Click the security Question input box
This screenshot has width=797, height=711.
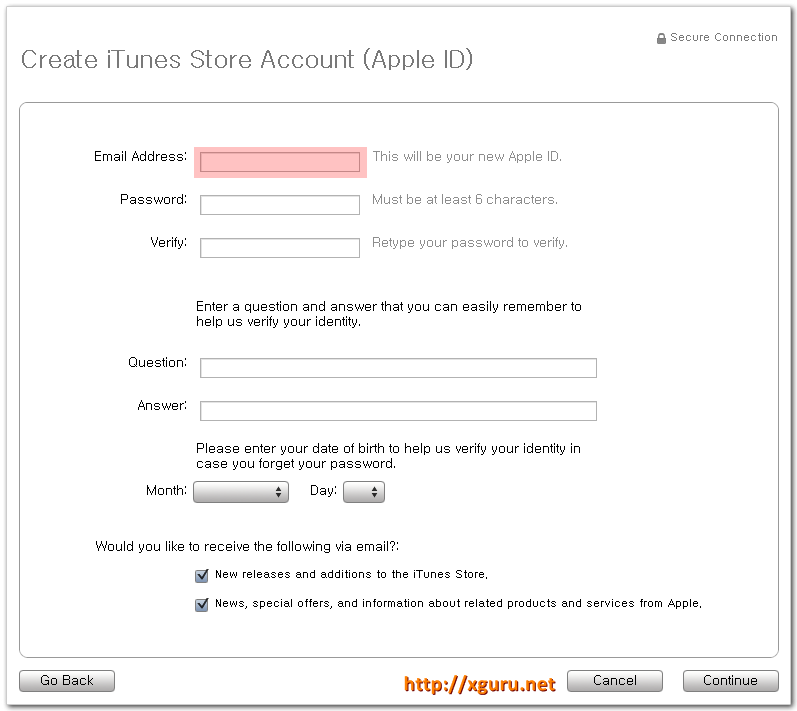click(x=398, y=368)
